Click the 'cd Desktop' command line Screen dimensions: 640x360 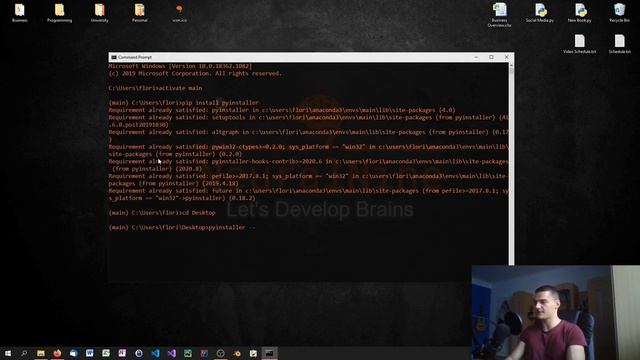pos(162,213)
